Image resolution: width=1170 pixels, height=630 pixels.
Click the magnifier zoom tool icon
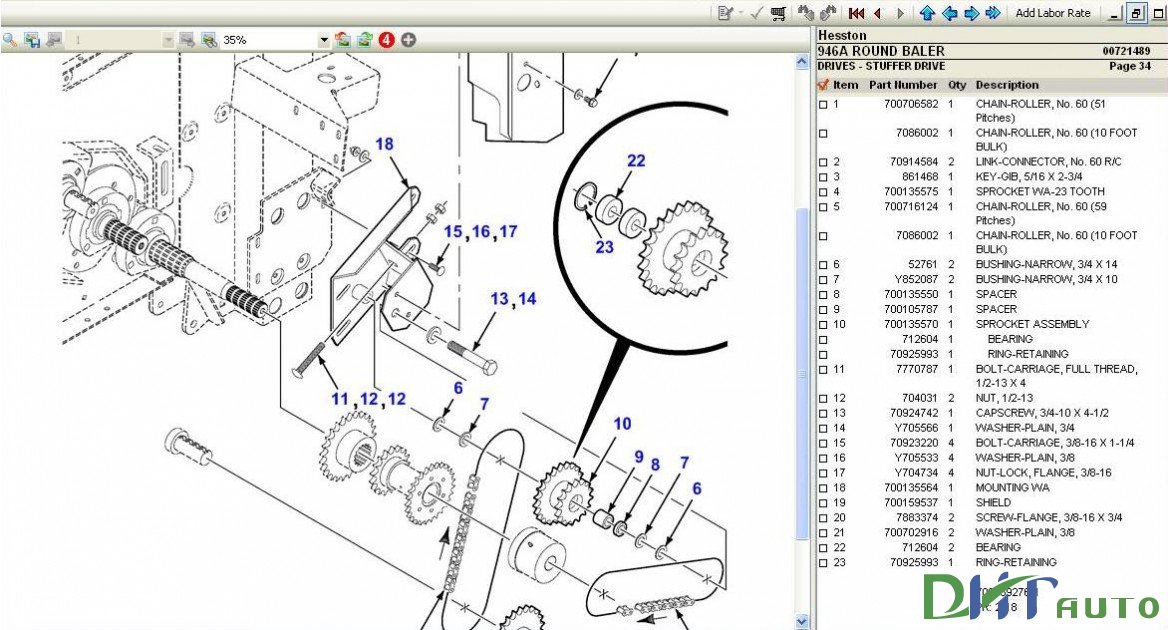coord(10,40)
